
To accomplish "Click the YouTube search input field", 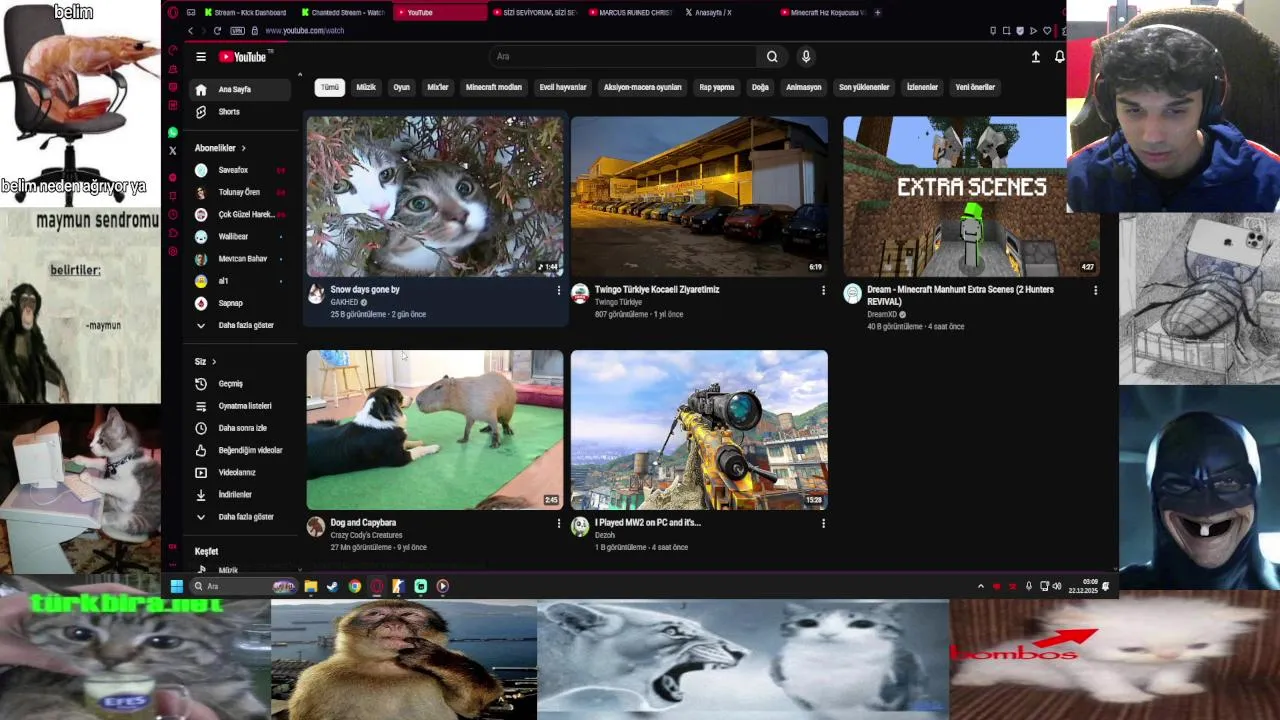I will [x=623, y=57].
